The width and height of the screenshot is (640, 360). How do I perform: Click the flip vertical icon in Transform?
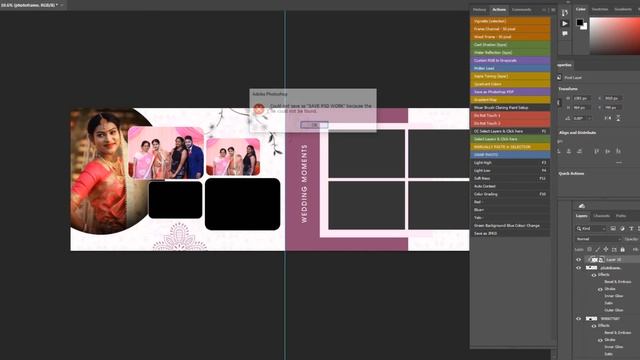[618, 118]
